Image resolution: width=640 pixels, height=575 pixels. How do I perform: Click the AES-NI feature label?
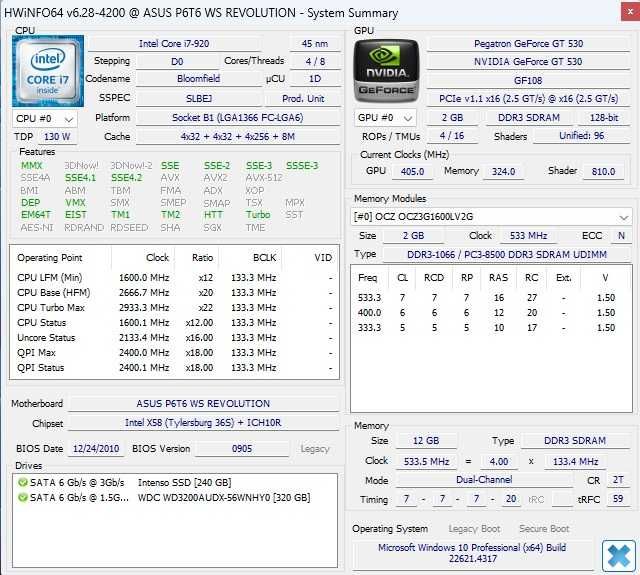[37, 228]
